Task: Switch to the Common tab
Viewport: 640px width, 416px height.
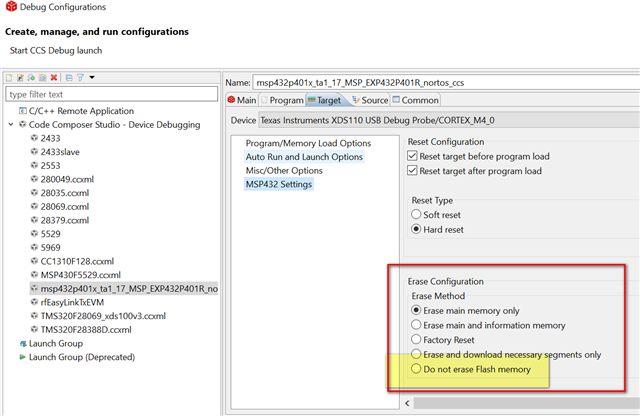Action: (x=416, y=100)
